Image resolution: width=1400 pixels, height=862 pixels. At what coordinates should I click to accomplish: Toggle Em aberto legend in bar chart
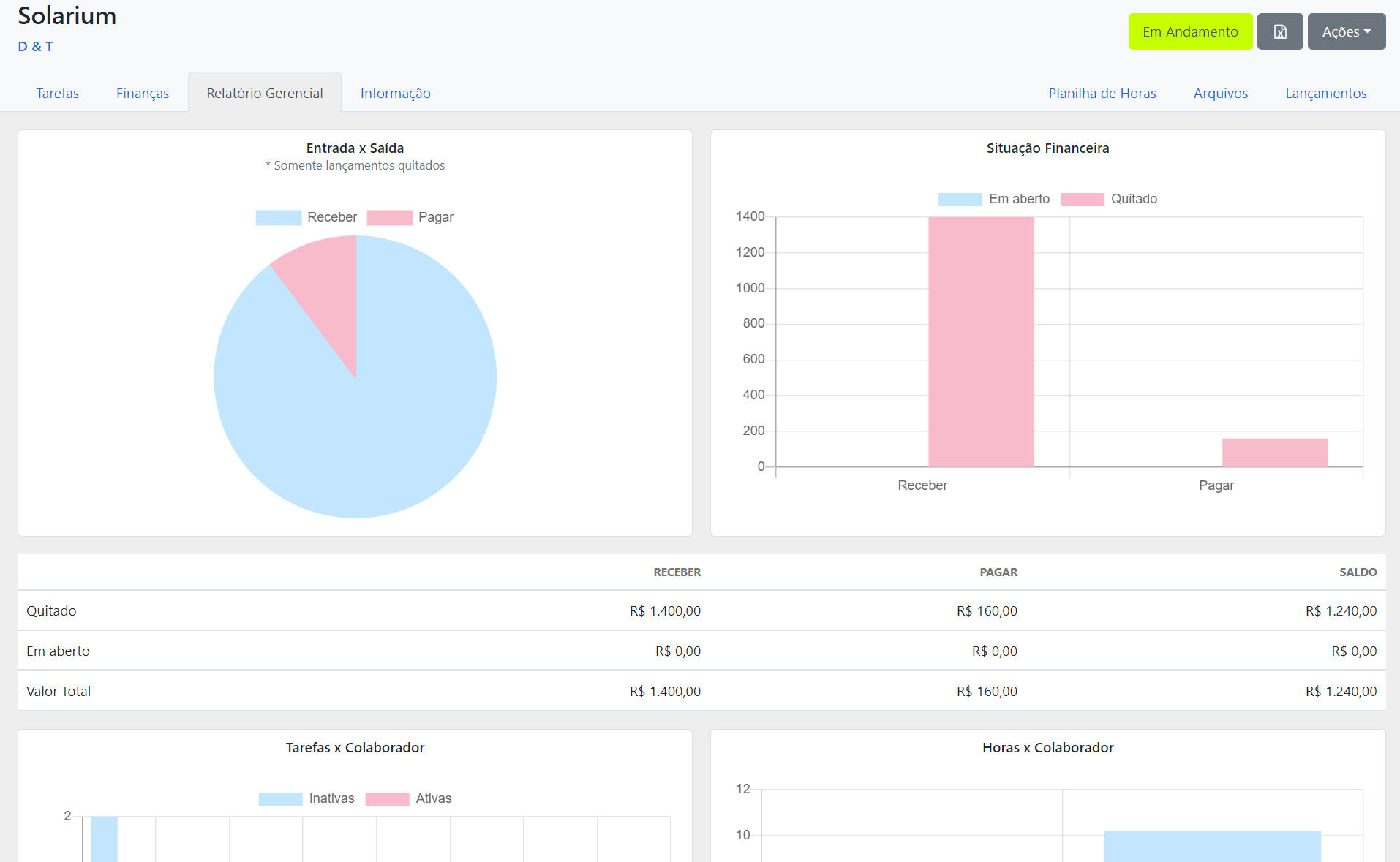pos(994,199)
